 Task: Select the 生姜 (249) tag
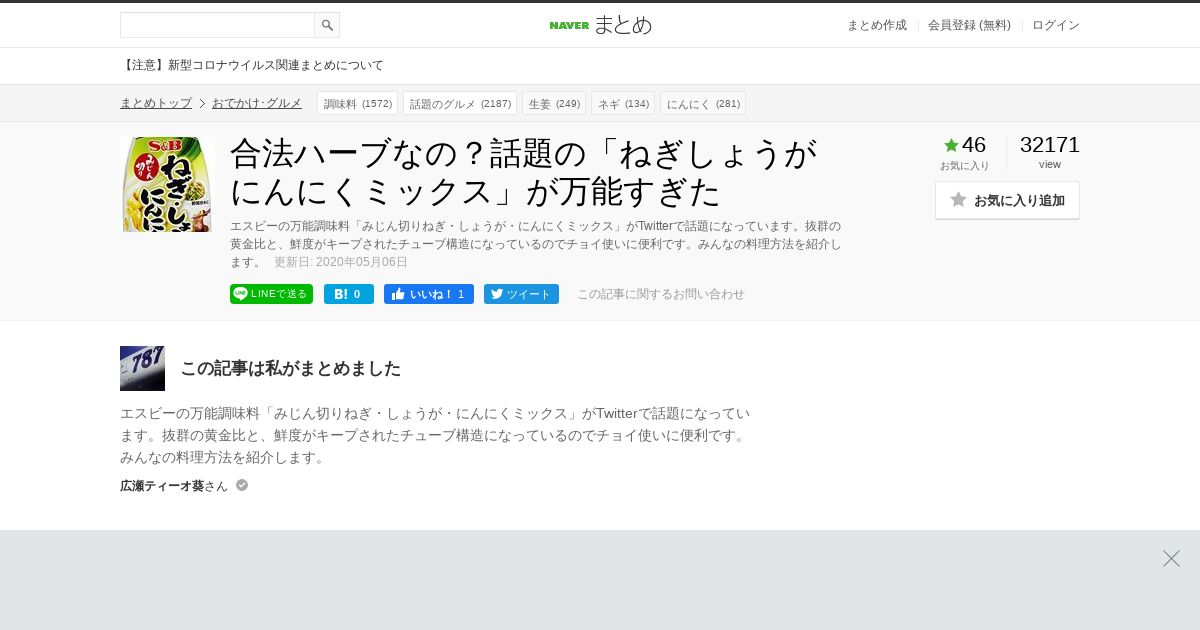pos(554,103)
